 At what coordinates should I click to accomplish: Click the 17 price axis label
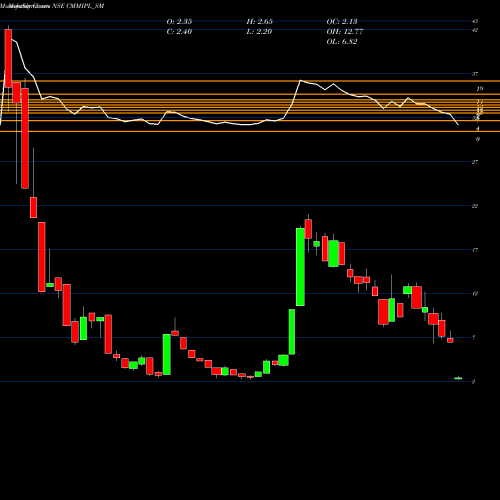tap(475, 250)
